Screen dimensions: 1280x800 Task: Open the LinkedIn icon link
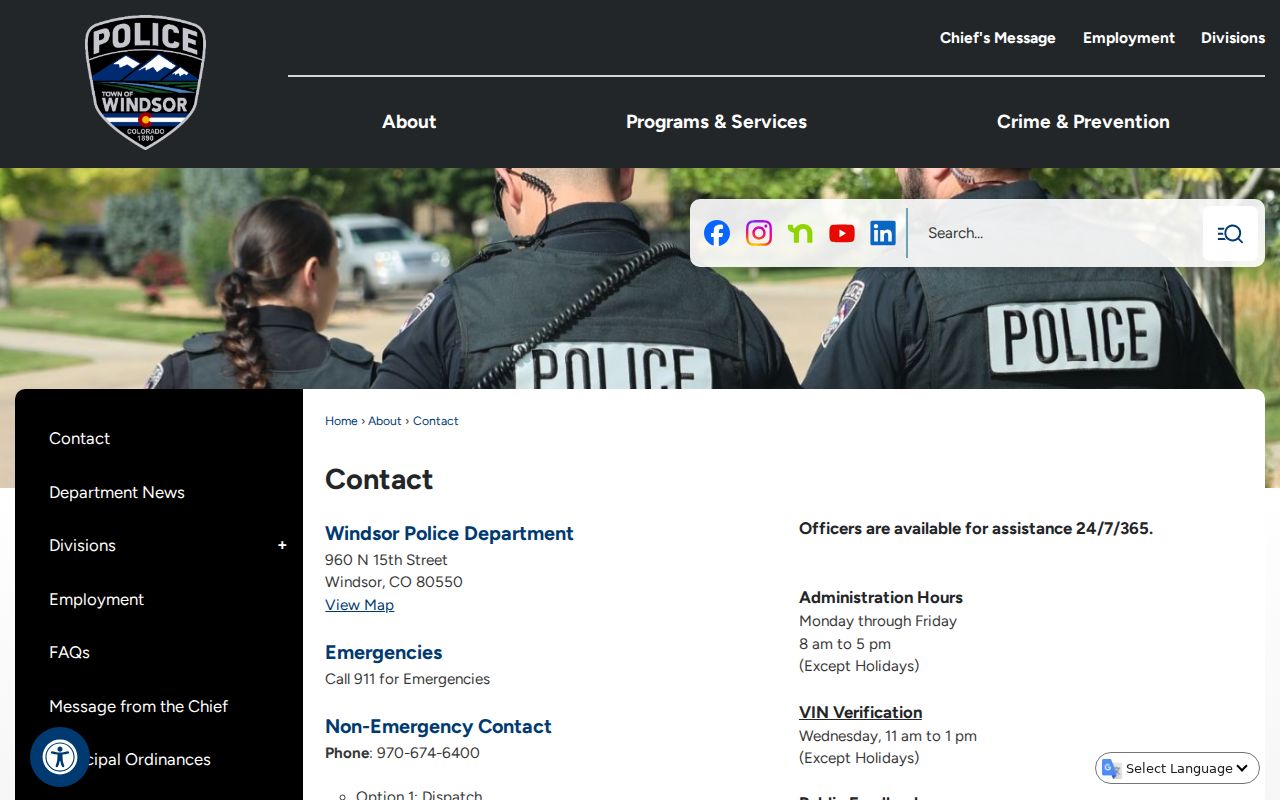[883, 233]
